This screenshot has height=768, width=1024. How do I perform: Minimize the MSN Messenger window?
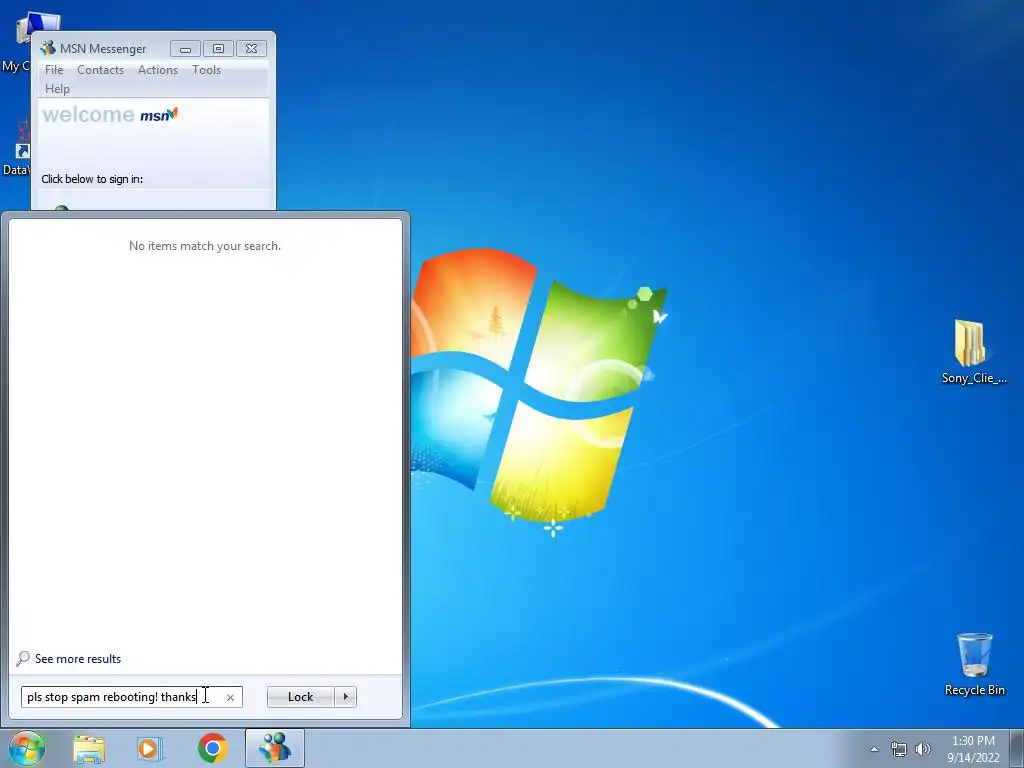pos(185,48)
